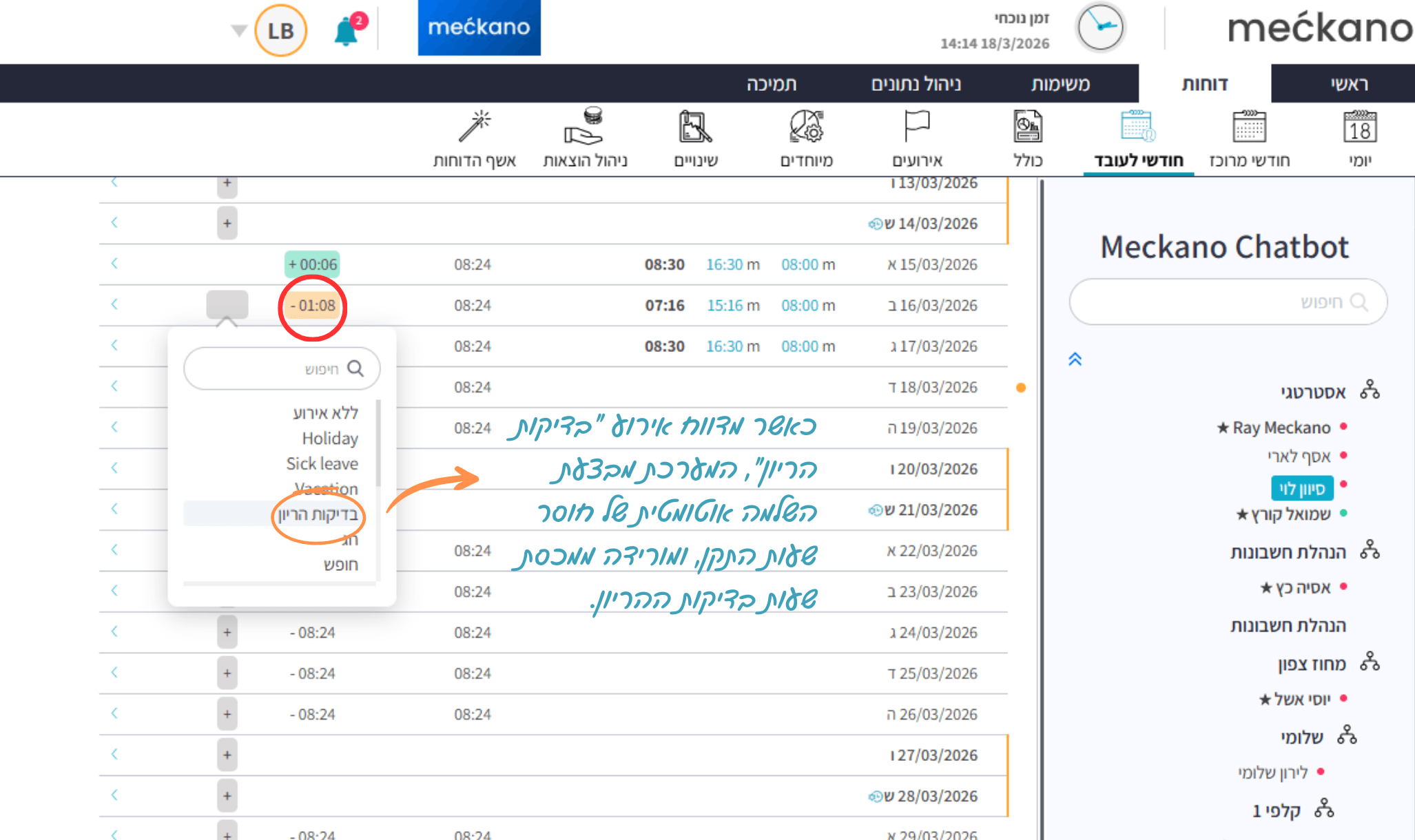The height and width of the screenshot is (840, 1415).
Task: Open the general report (כולל) icon
Action: (x=1027, y=128)
